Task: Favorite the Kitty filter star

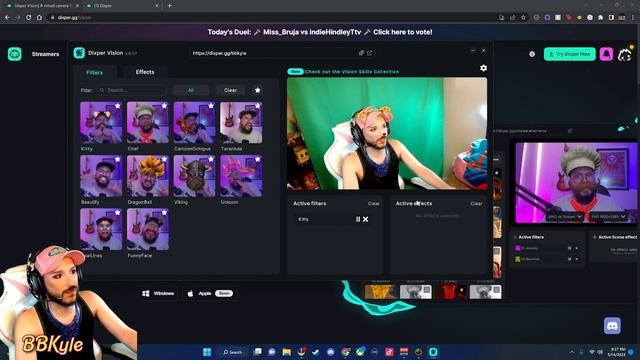Action: click(x=118, y=106)
